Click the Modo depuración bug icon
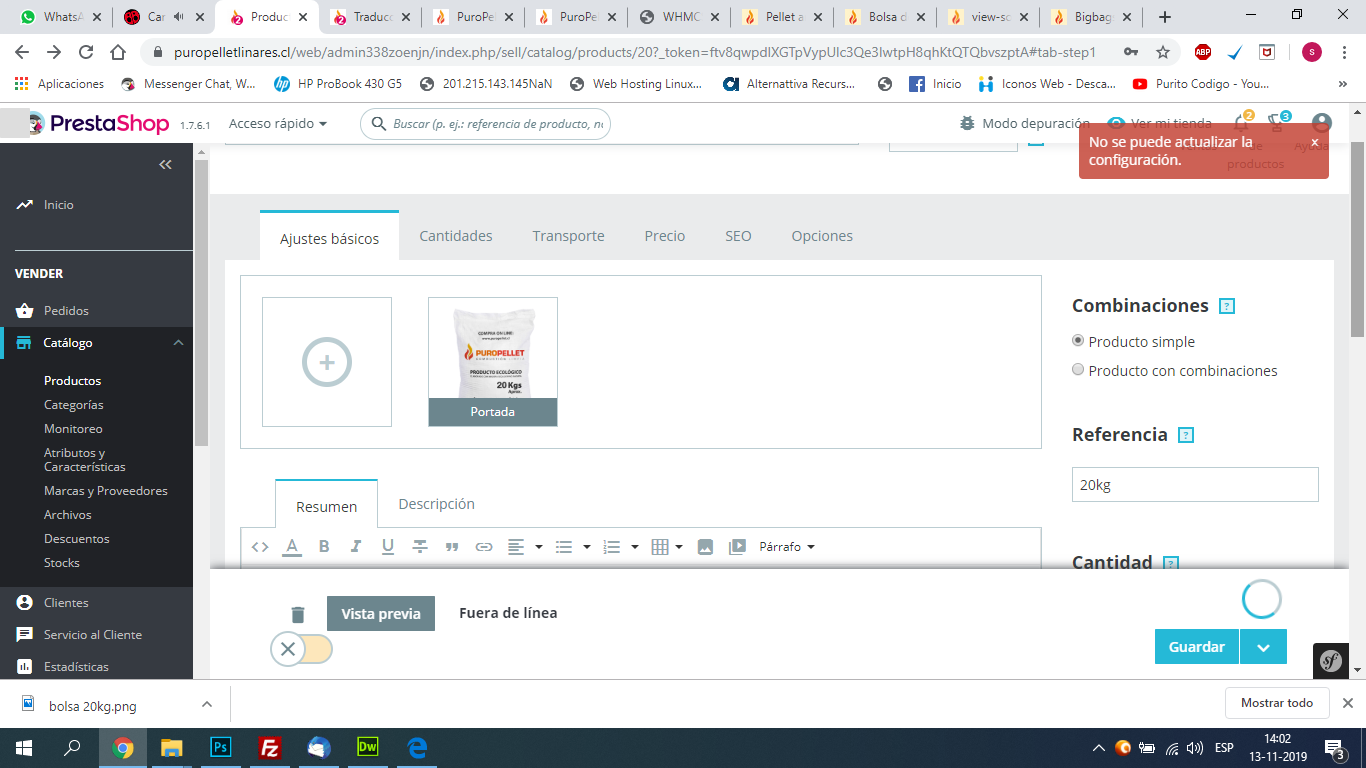Viewport: 1366px width, 768px height. pos(967,123)
